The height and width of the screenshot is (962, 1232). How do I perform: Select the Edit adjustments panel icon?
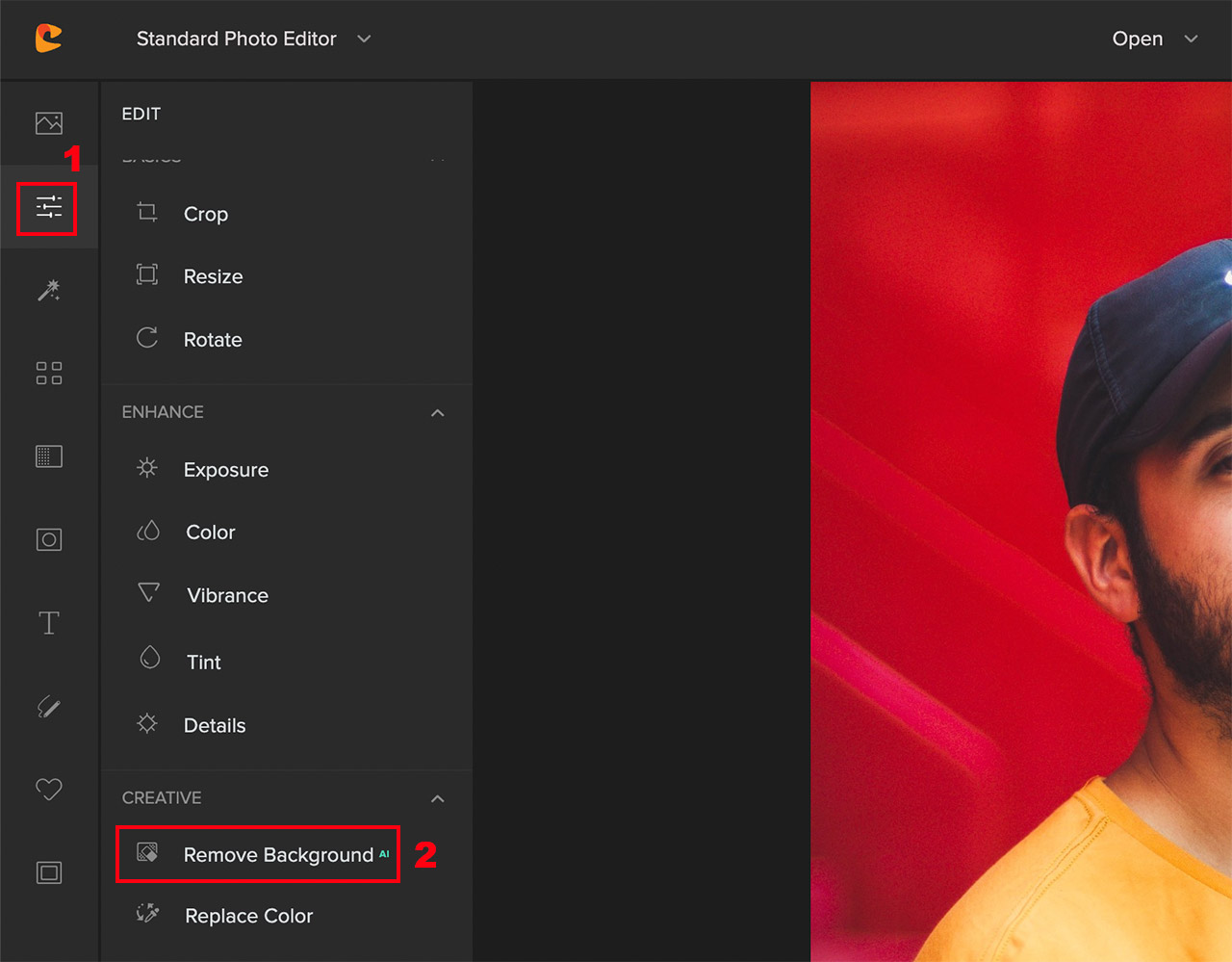(48, 208)
